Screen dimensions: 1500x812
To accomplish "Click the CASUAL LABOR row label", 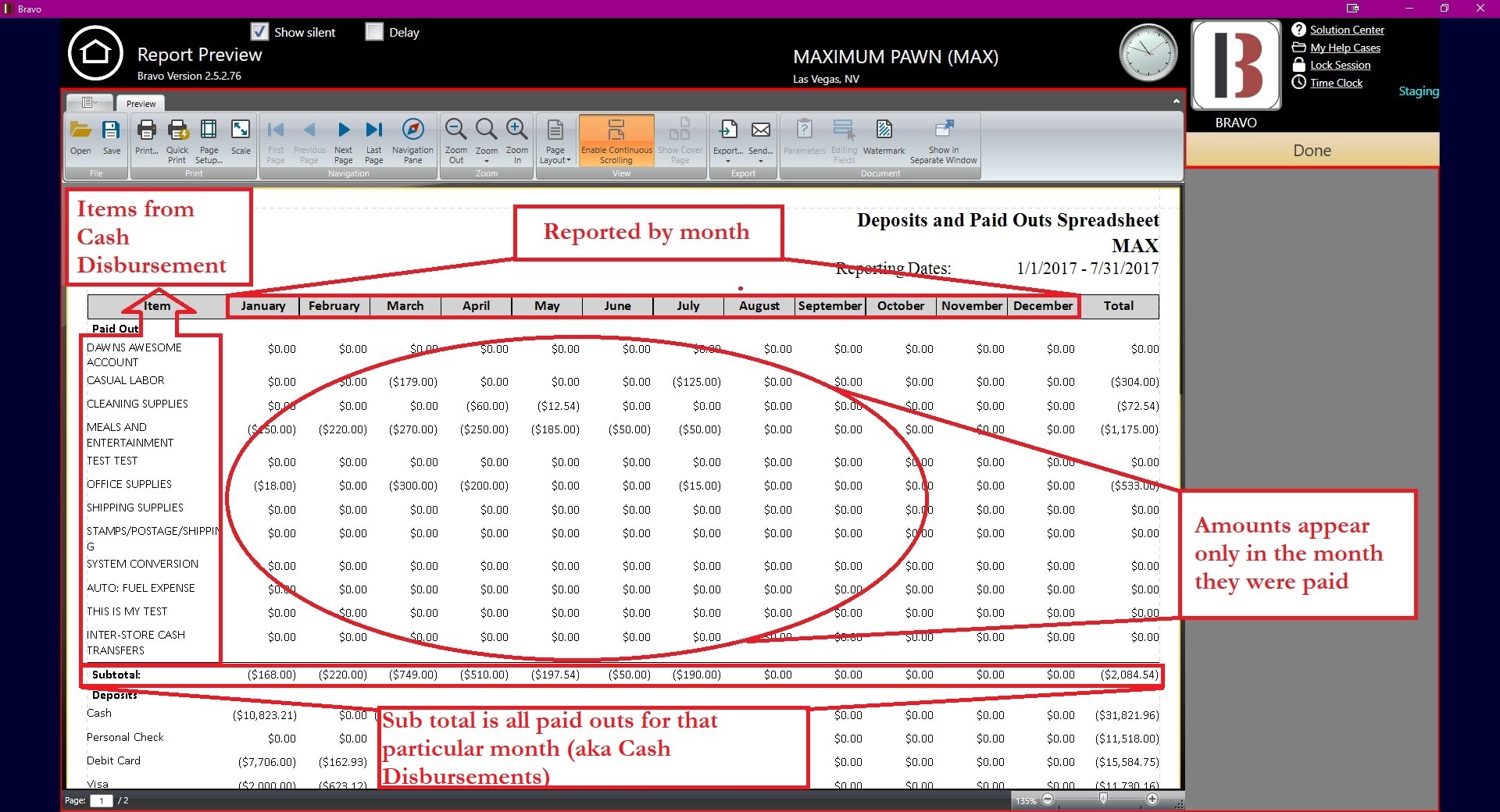I will [125, 380].
